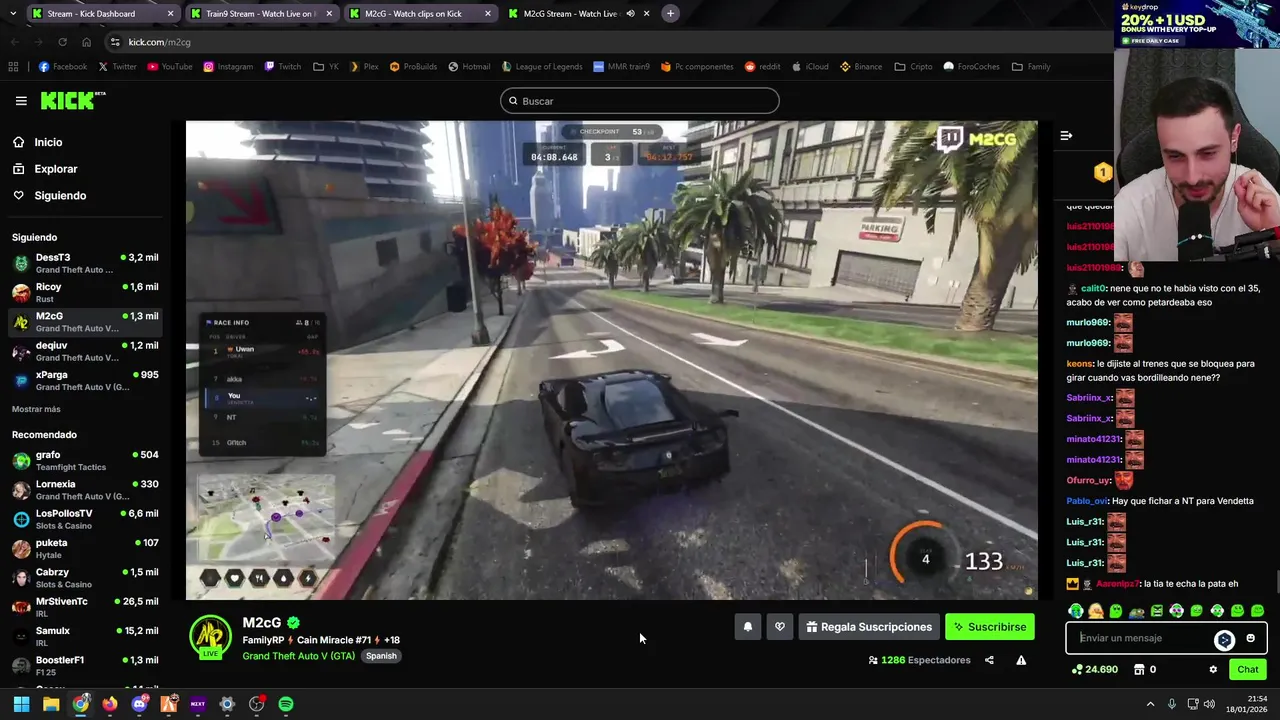Screen dimensions: 1280x720
Task: Click the first emote in quick emote row
Action: [x=1076, y=611]
